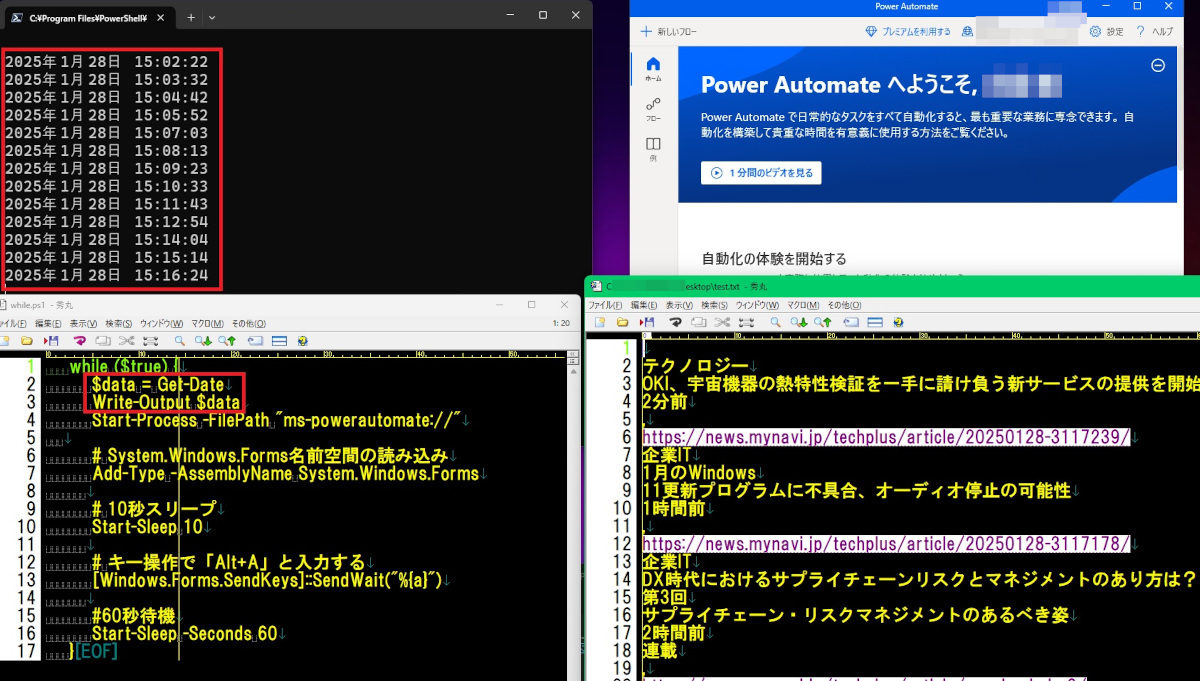Undo icon in test.txt editor toolbar
This screenshot has height=681, width=1200.
[x=675, y=322]
